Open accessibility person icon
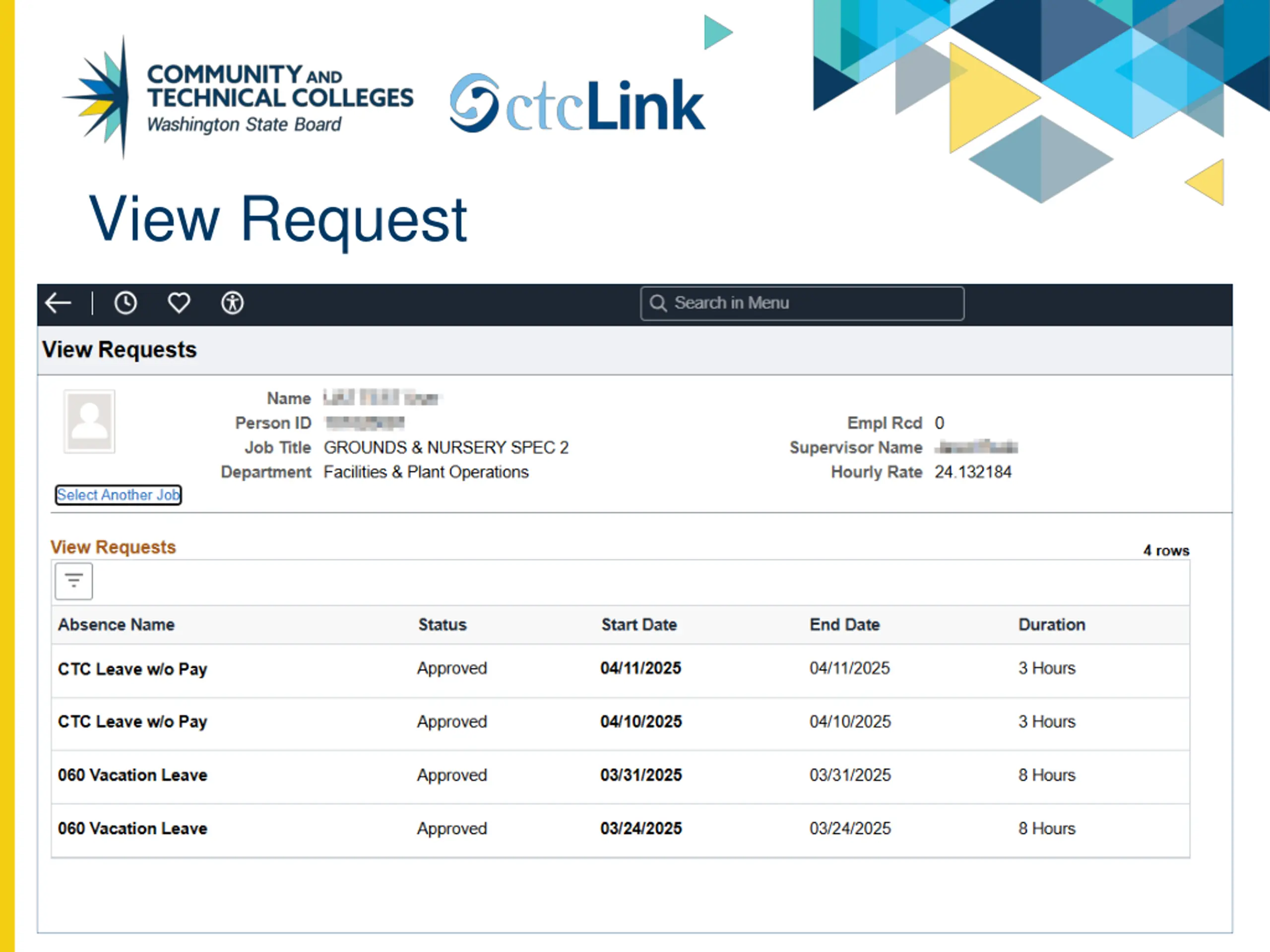 (233, 303)
